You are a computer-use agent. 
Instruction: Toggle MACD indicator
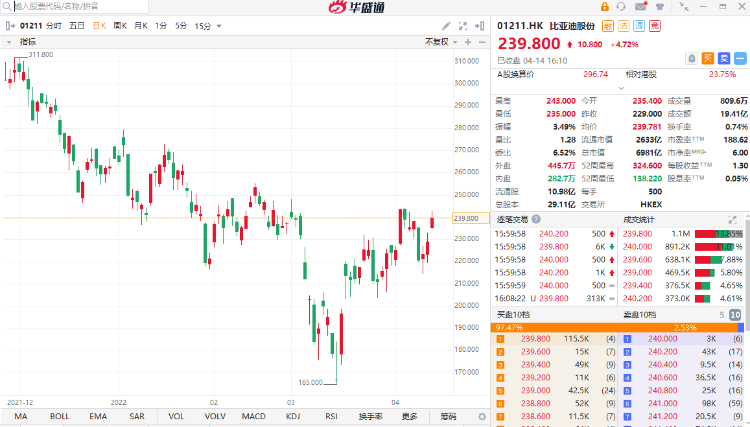254,416
